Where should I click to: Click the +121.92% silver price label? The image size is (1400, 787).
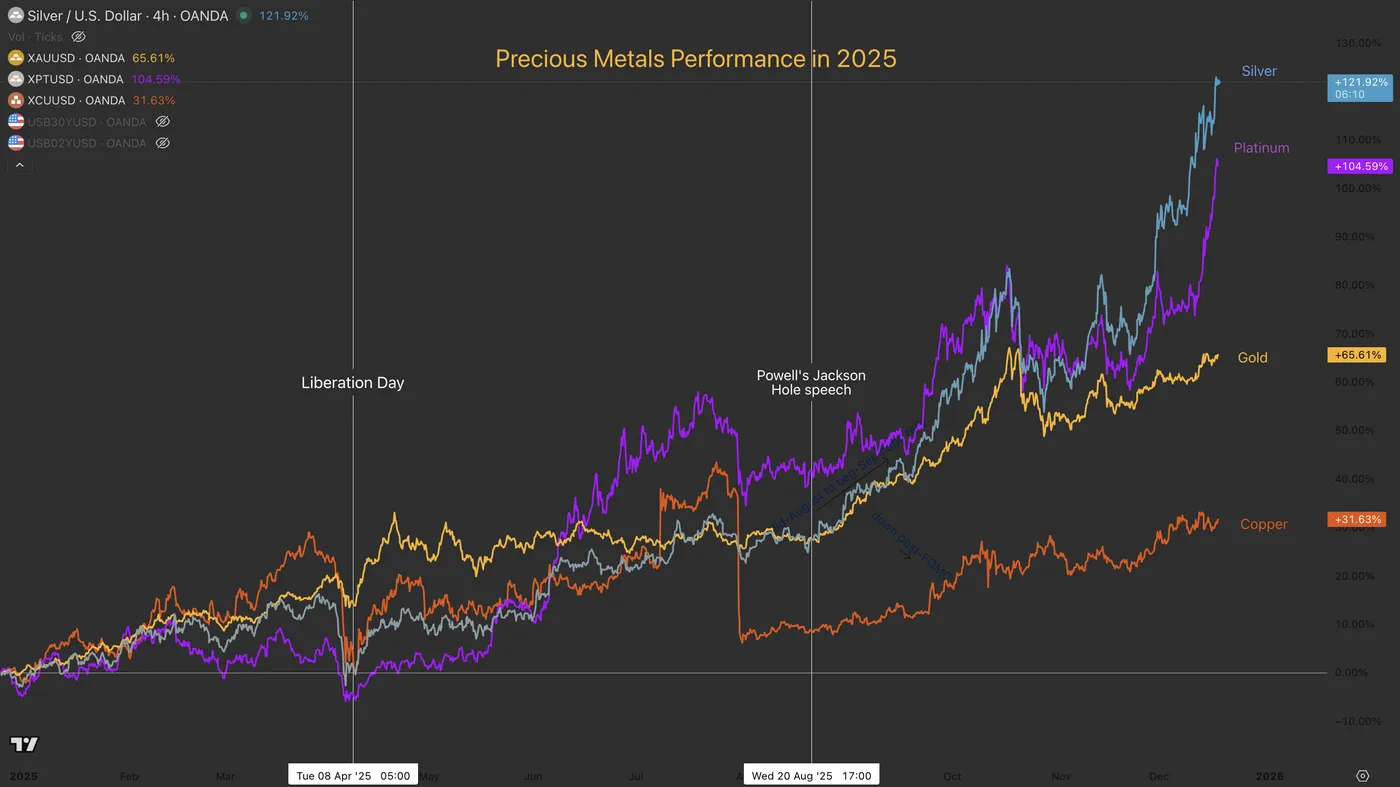click(x=1359, y=82)
